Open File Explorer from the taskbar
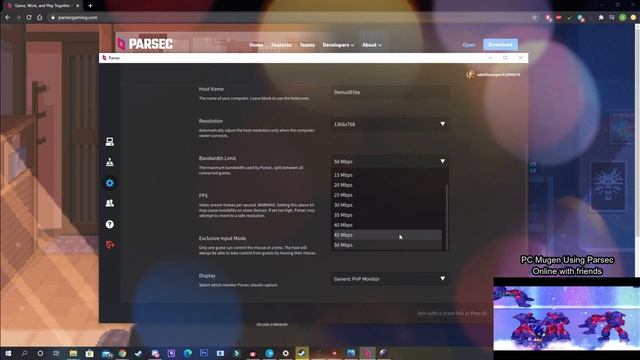The height and width of the screenshot is (360, 640). pos(73,353)
